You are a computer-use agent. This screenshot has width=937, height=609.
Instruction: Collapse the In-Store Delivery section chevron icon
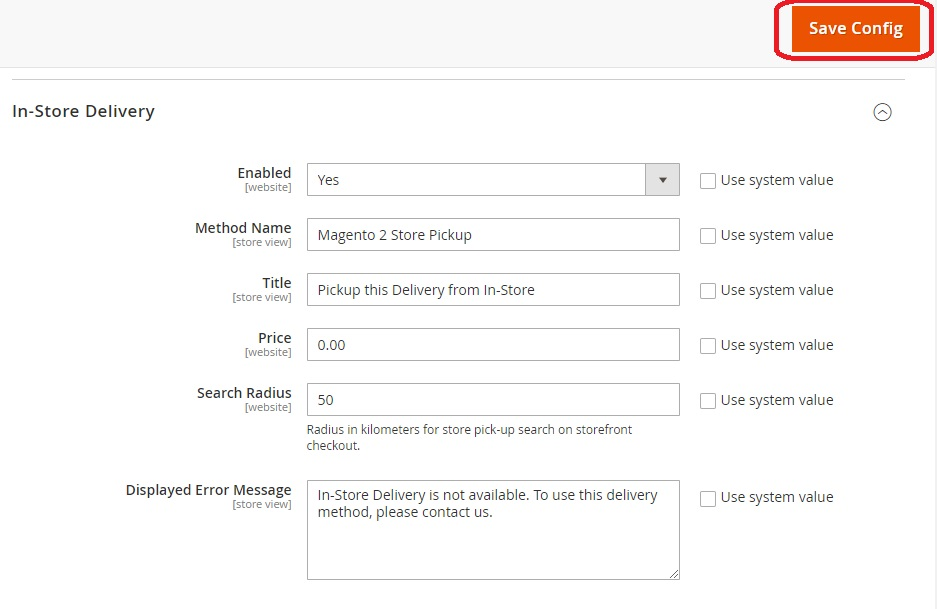coord(882,112)
